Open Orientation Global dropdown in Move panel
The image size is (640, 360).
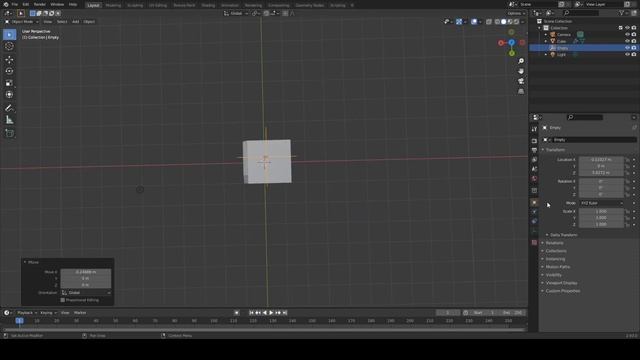click(x=86, y=293)
